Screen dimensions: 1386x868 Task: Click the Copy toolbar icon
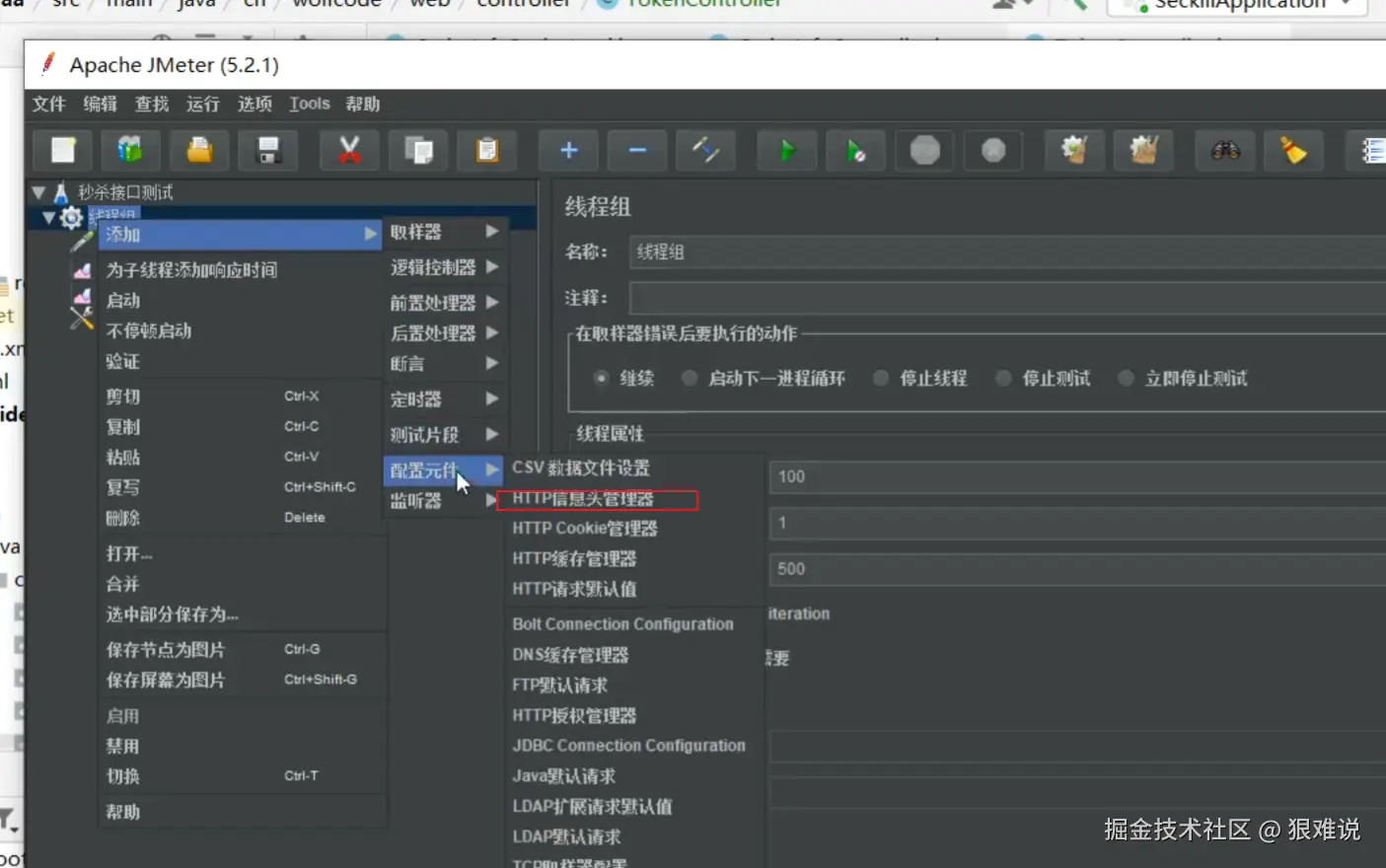point(418,150)
